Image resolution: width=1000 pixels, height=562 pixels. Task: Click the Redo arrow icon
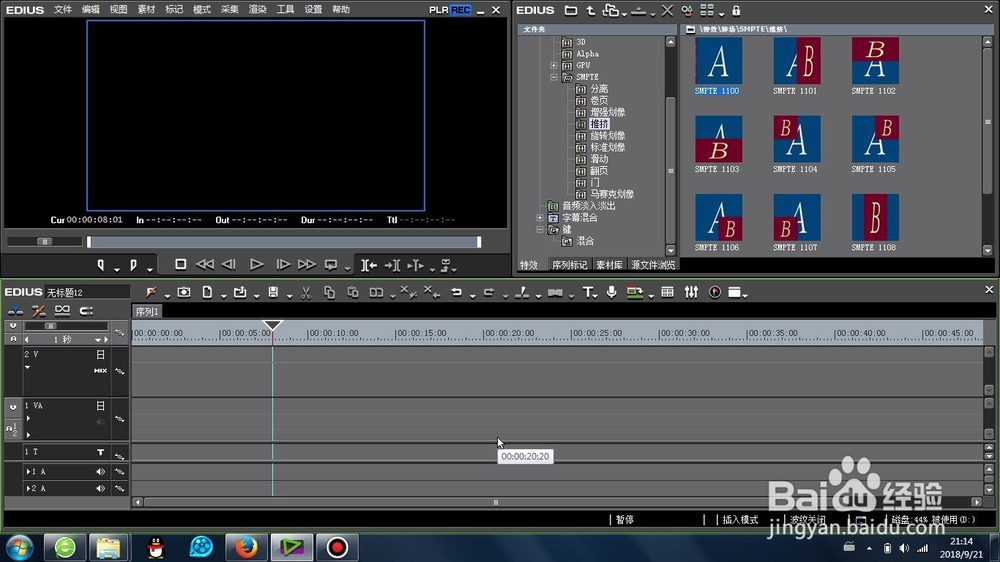point(489,292)
